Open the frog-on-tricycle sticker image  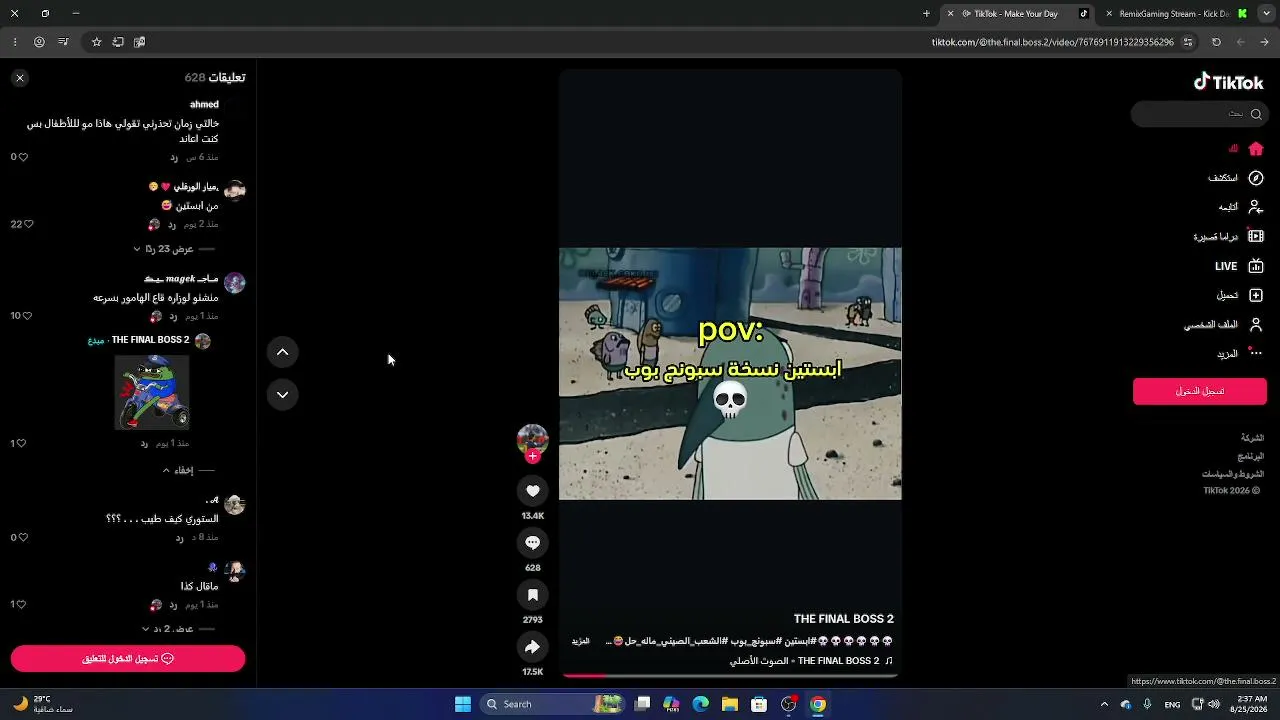pos(151,392)
